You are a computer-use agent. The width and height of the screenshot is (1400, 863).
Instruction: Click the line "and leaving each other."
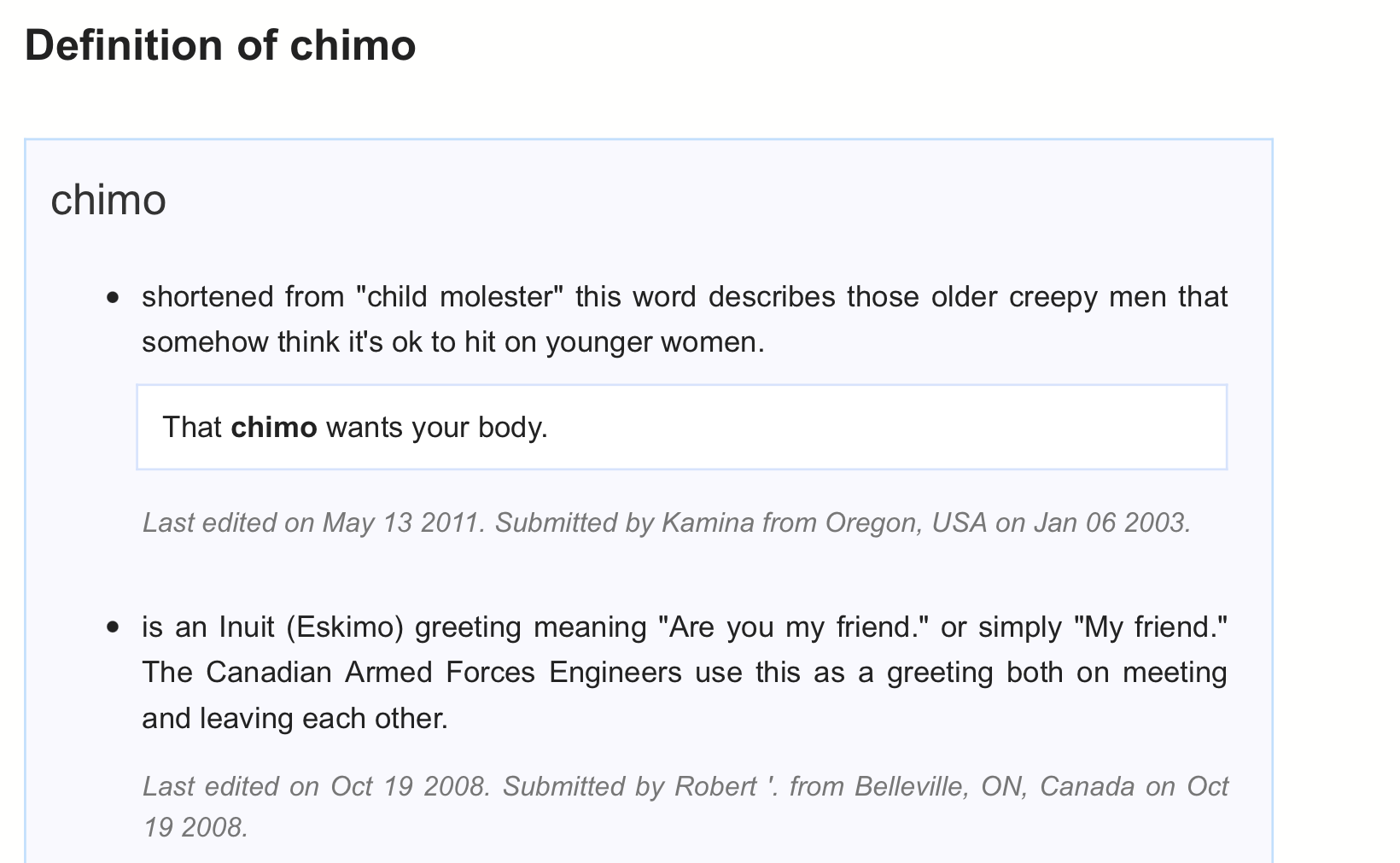[x=295, y=719]
